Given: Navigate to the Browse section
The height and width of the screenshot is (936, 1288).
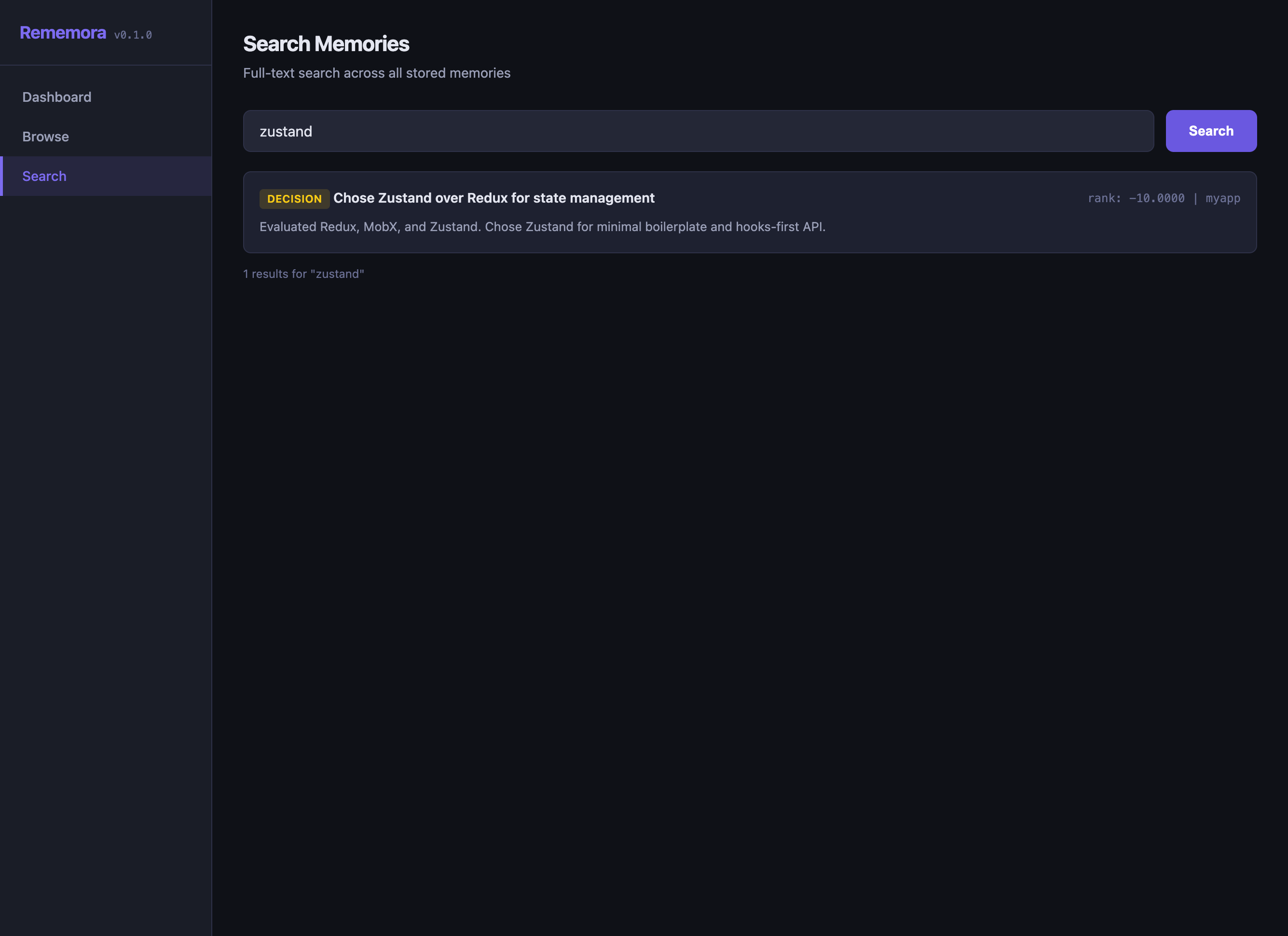Looking at the screenshot, I should point(45,137).
